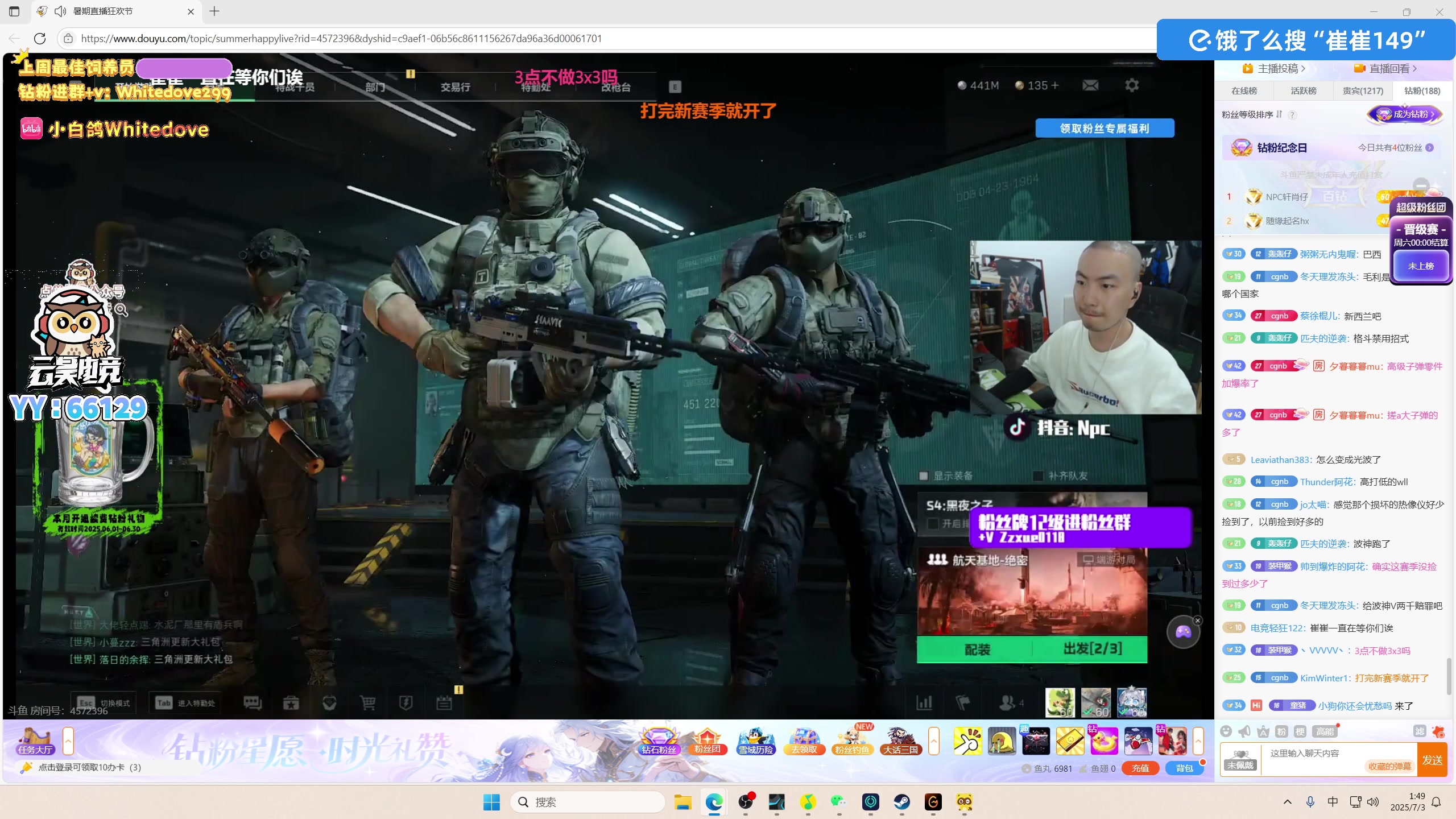Viewport: 1456px width, 819px height.
Task: Click the chat panel scrollbar
Action: click(1449, 676)
